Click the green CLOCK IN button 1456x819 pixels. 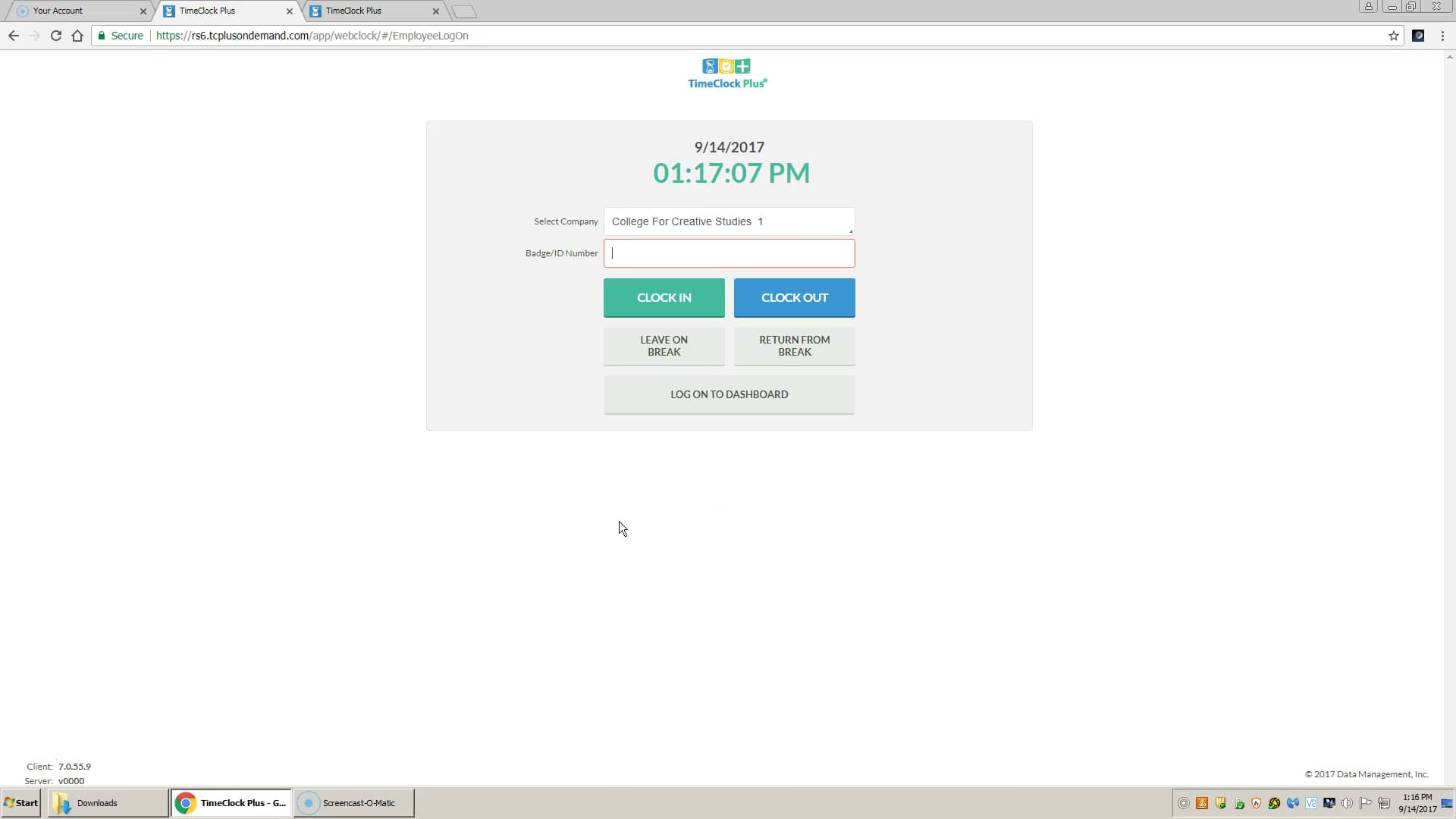point(664,297)
